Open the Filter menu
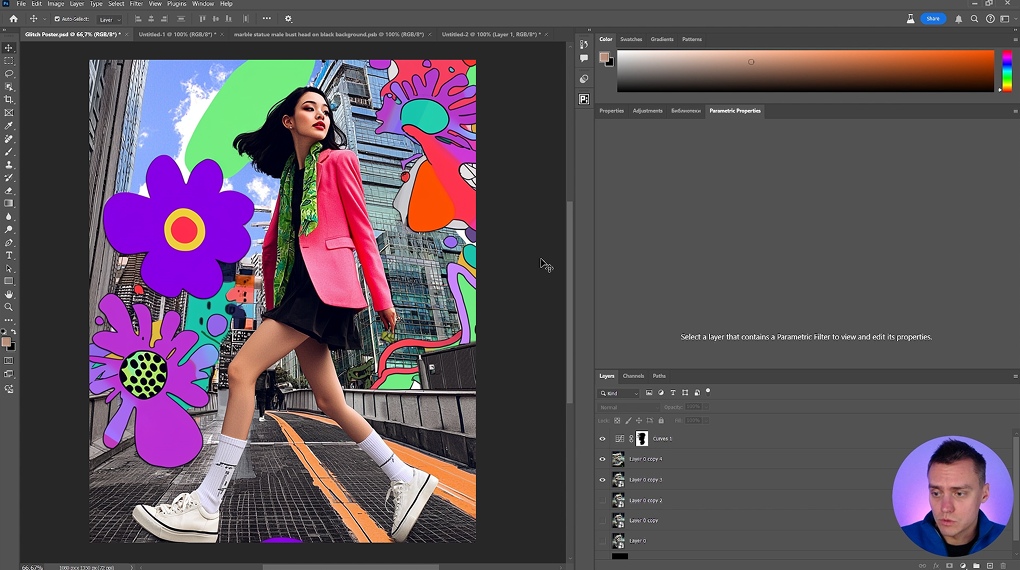 (136, 4)
